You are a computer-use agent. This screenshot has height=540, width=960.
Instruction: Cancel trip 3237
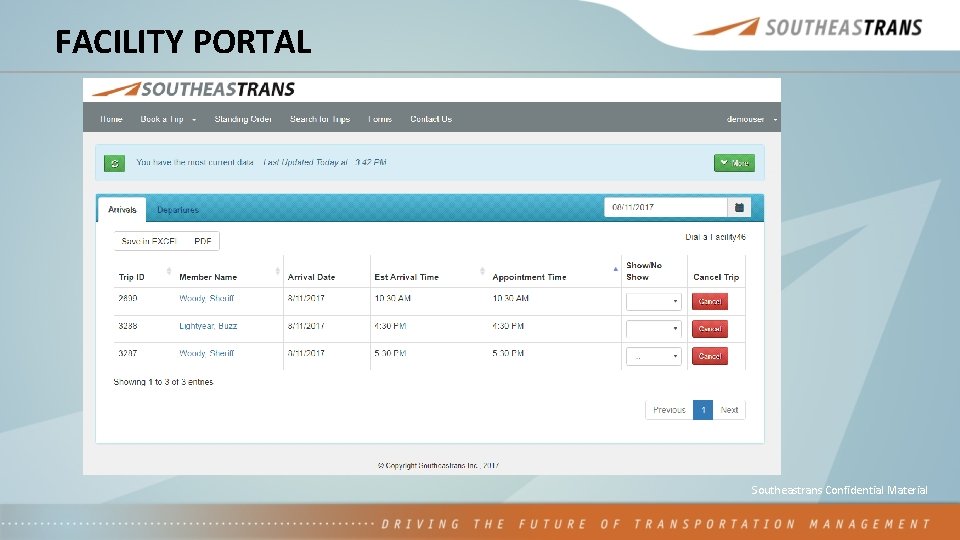tap(710, 356)
